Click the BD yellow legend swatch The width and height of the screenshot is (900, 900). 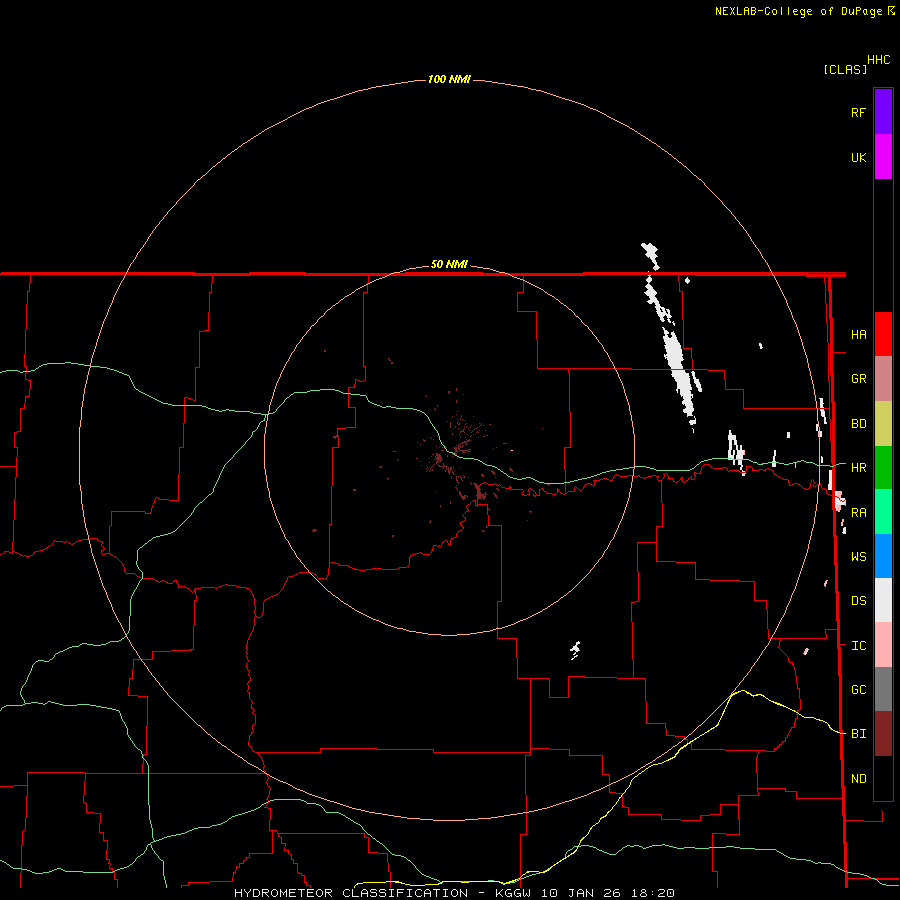883,424
